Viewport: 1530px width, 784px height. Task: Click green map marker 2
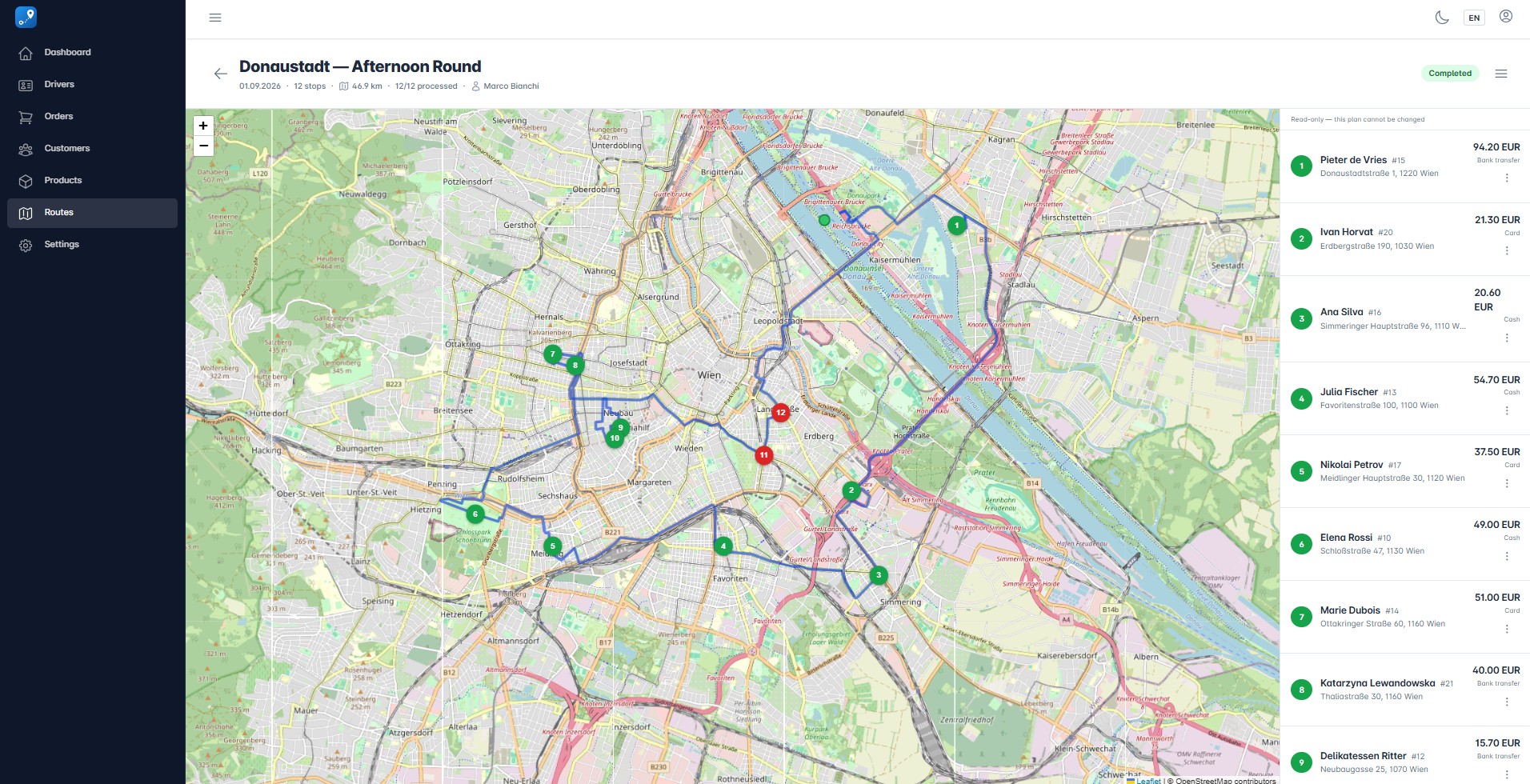(851, 490)
